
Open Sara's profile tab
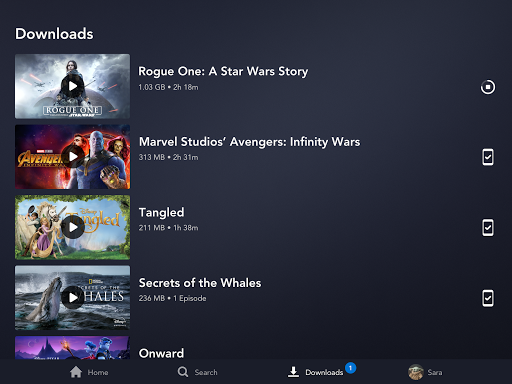425,372
